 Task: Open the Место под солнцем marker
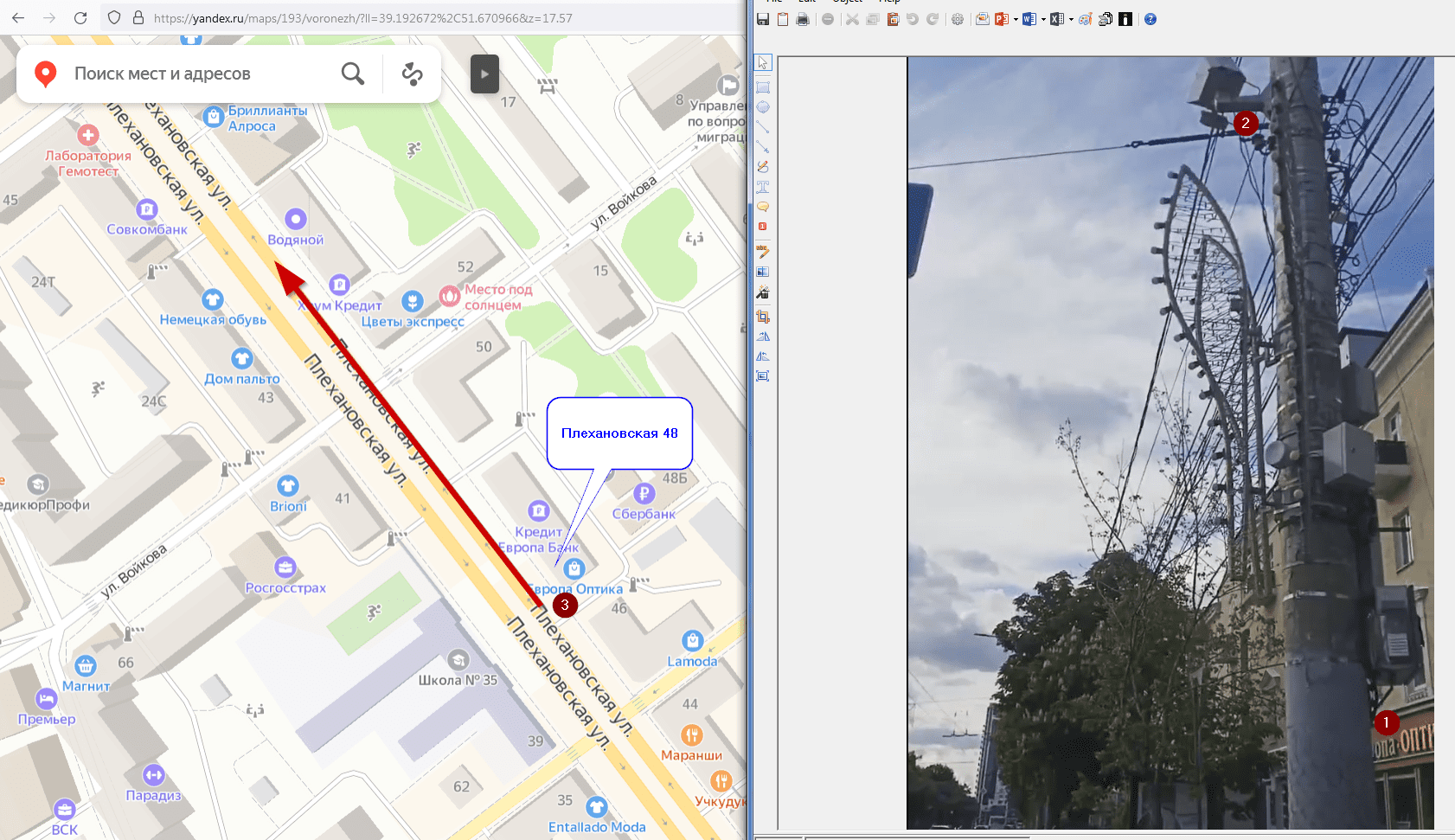click(450, 297)
